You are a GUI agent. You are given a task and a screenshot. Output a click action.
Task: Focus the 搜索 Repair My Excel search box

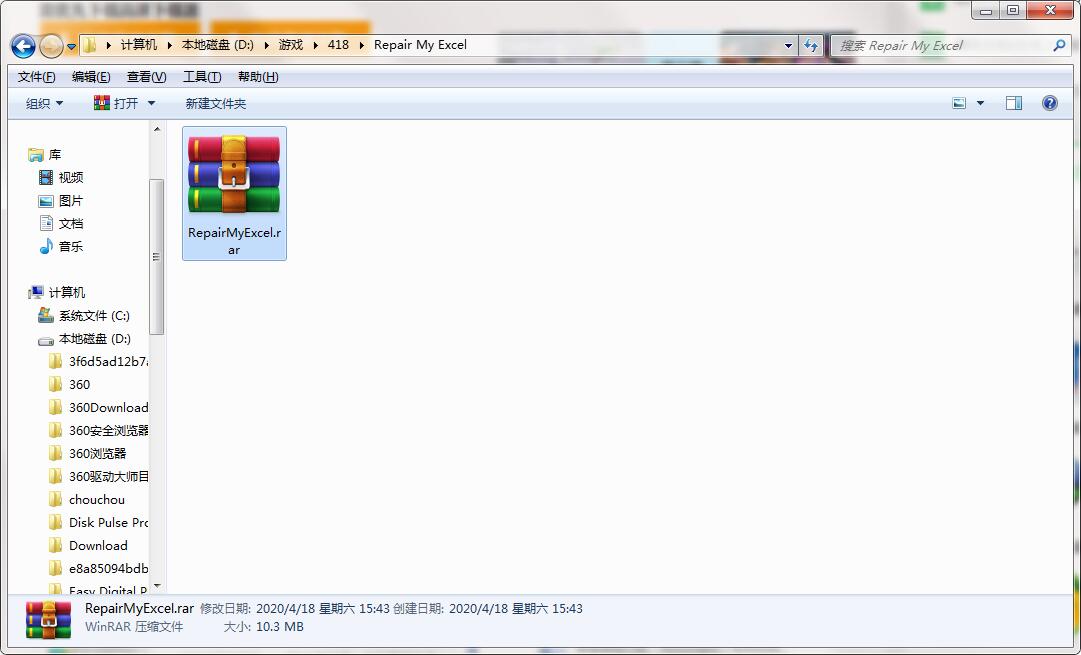942,46
